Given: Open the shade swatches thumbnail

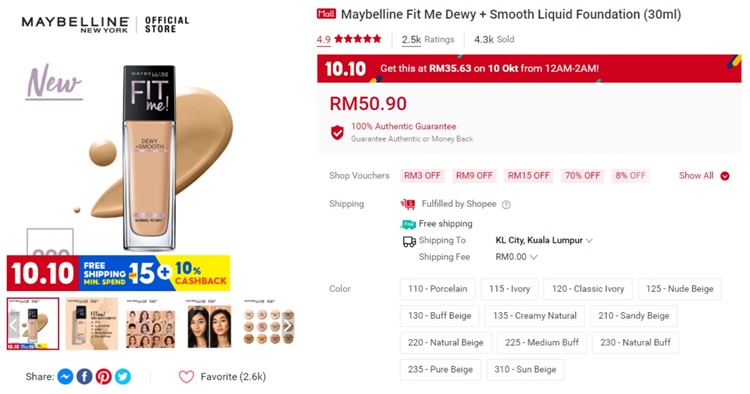Looking at the screenshot, I should pos(268,324).
